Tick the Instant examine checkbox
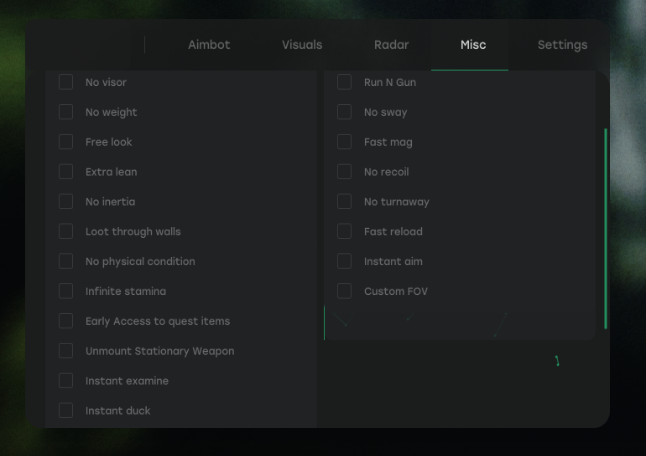The image size is (646, 456). coord(66,381)
